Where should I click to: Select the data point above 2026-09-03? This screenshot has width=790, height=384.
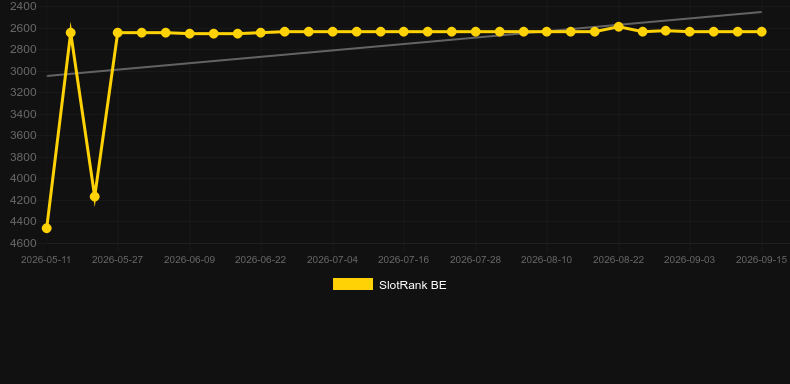690,32
